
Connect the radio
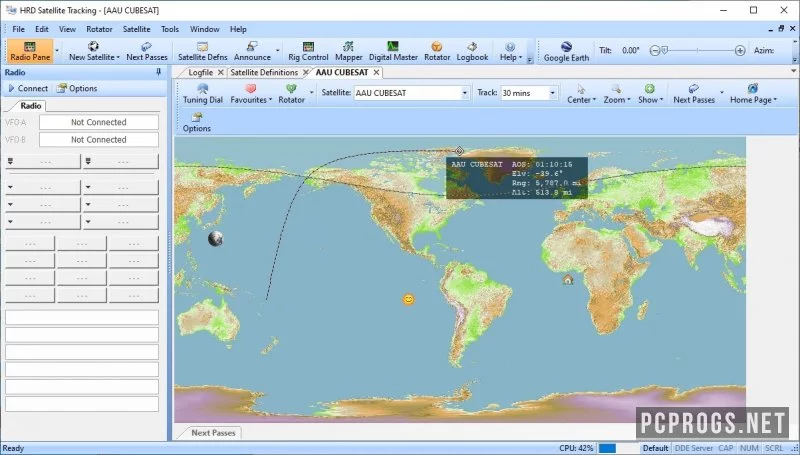[28, 88]
